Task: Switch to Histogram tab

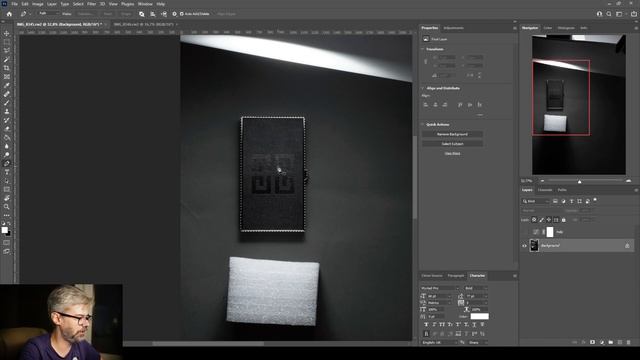Action: (566, 28)
